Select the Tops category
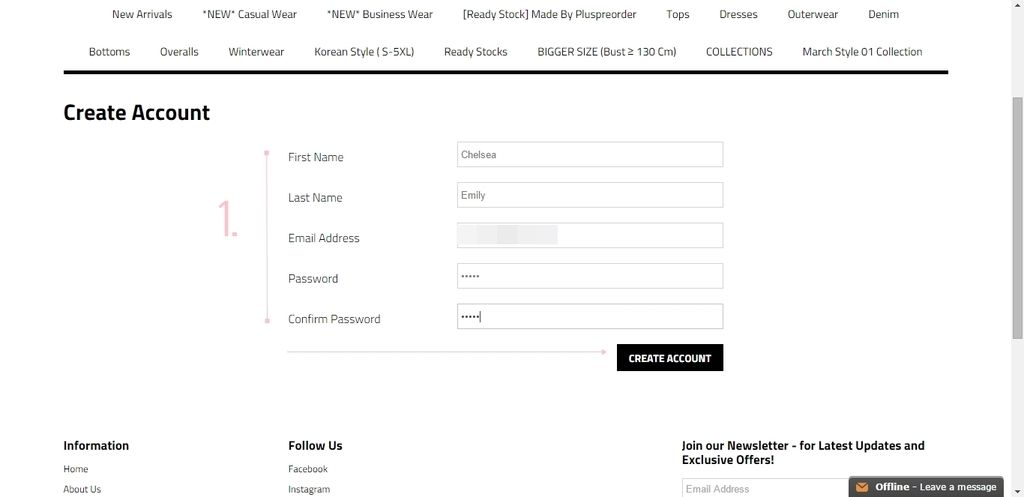 [x=677, y=14]
